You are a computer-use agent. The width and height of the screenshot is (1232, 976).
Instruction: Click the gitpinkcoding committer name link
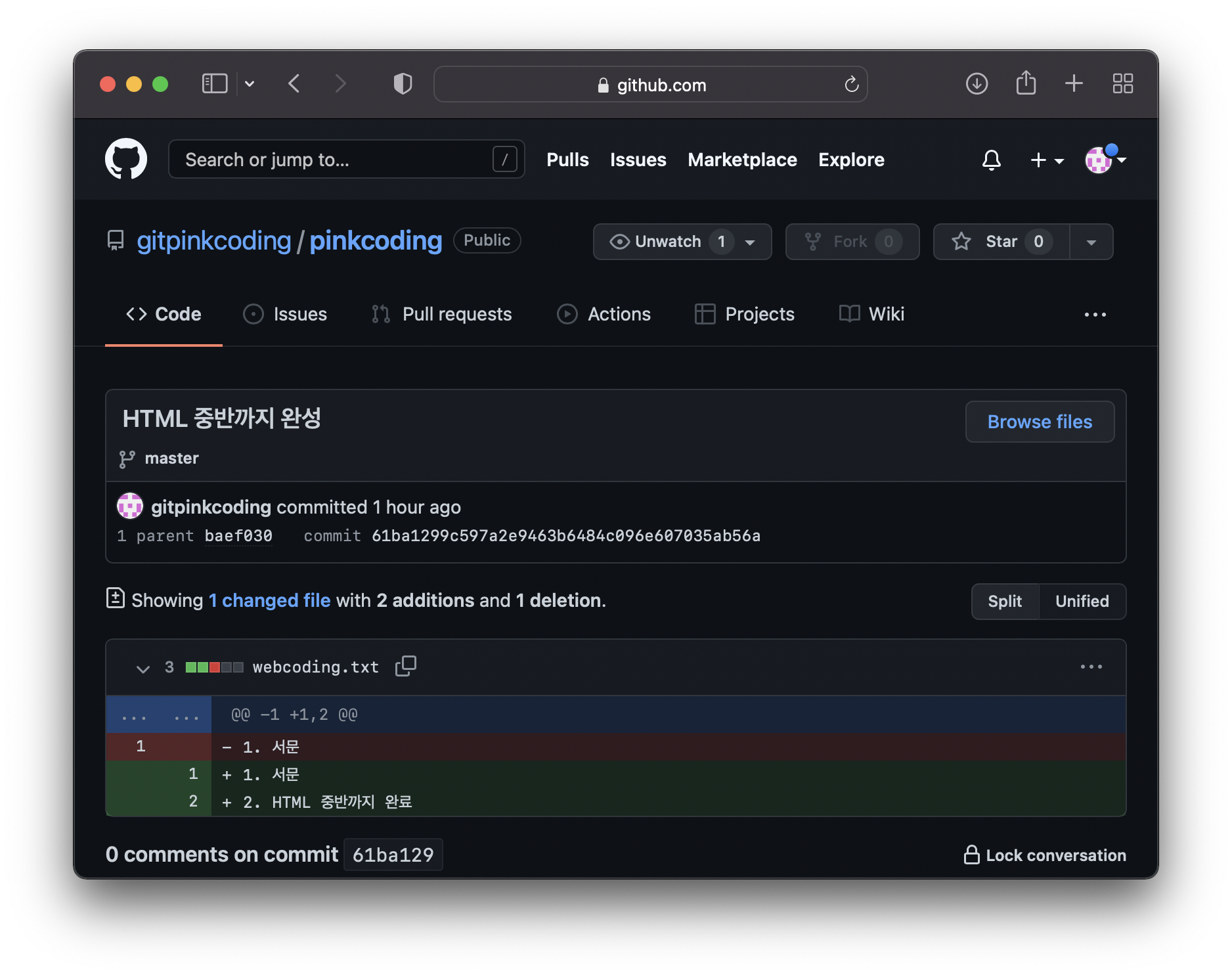211,507
